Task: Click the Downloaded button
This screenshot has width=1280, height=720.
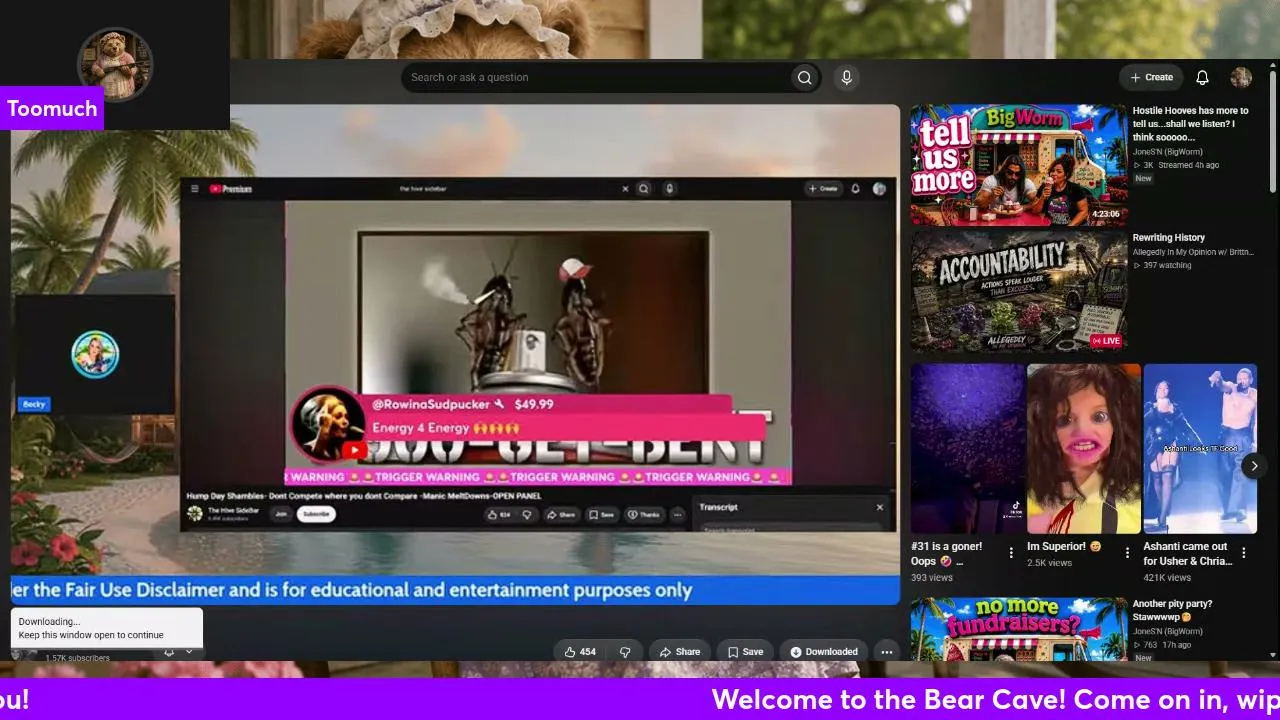Action: click(824, 652)
